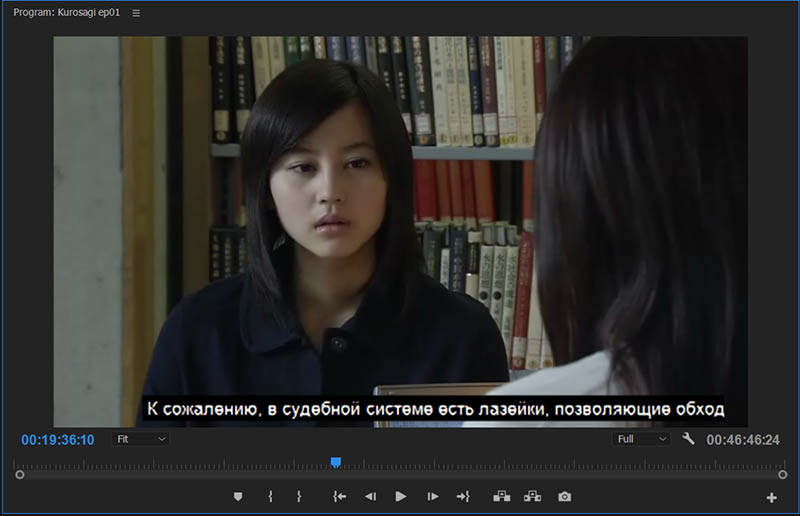Go to In point
The width and height of the screenshot is (800, 516).
tap(340, 497)
